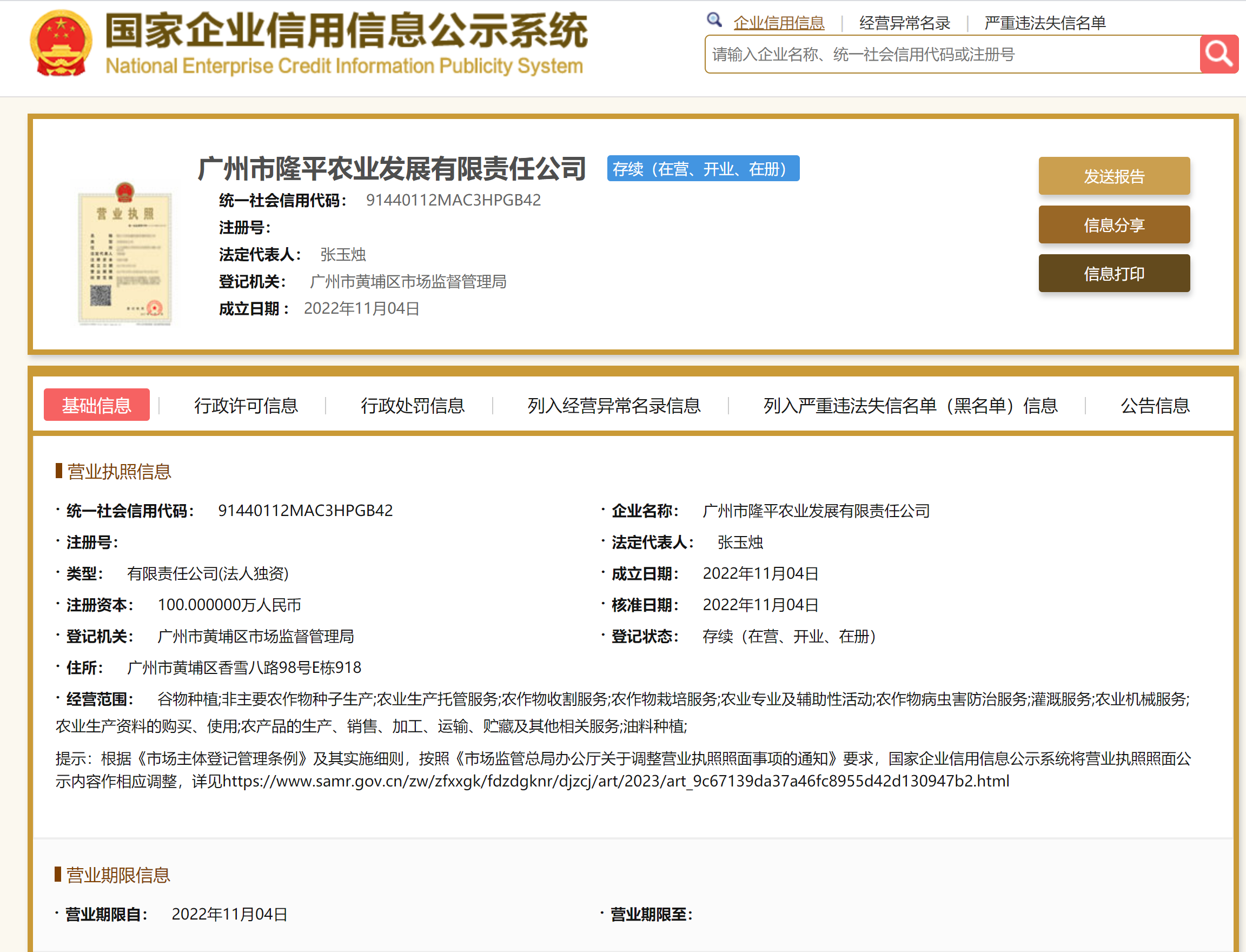1246x952 pixels.
Task: Click the 企业信用信息 navigation link
Action: [779, 23]
